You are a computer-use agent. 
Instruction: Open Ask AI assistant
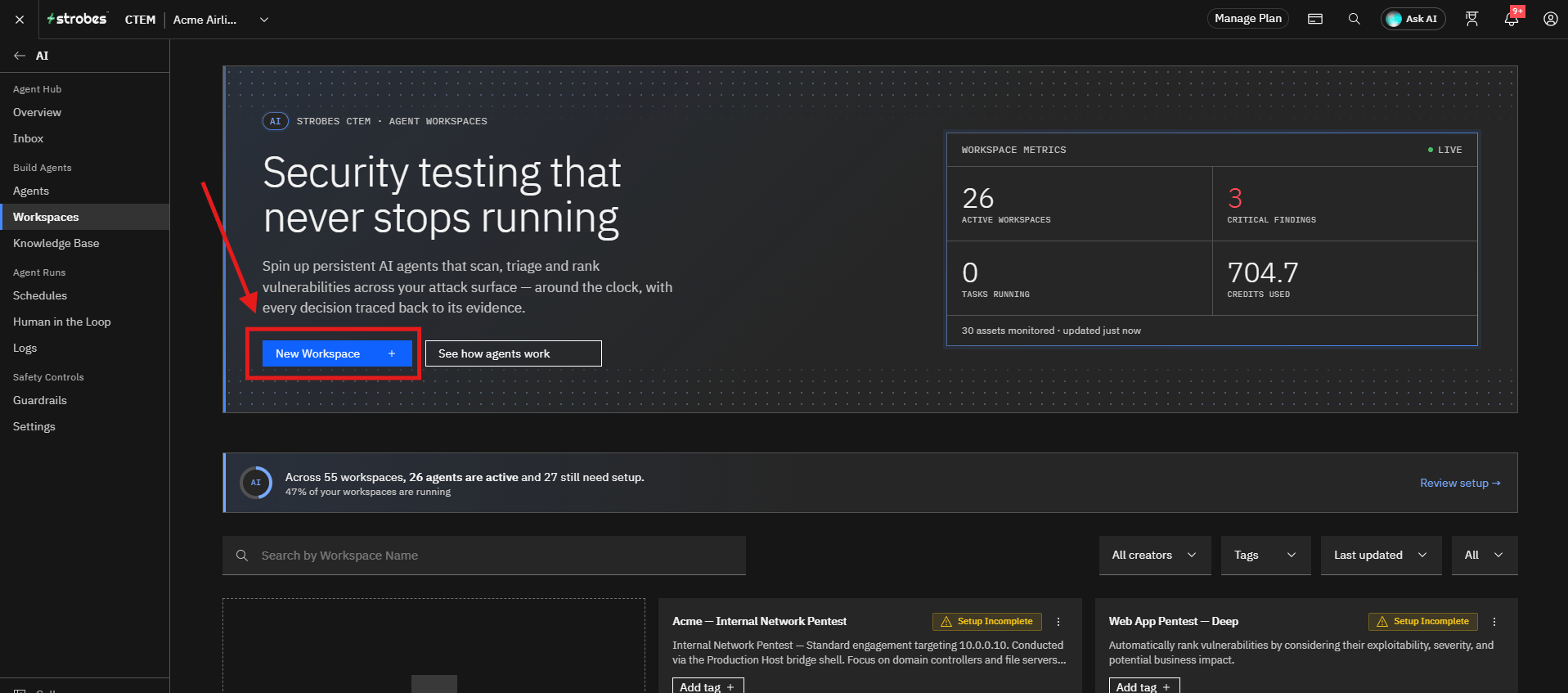[x=1413, y=19]
